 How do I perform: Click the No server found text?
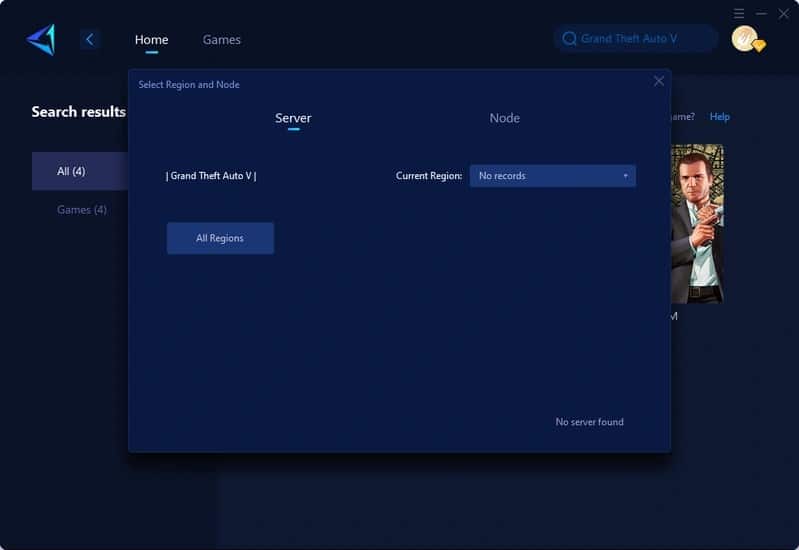(x=590, y=422)
